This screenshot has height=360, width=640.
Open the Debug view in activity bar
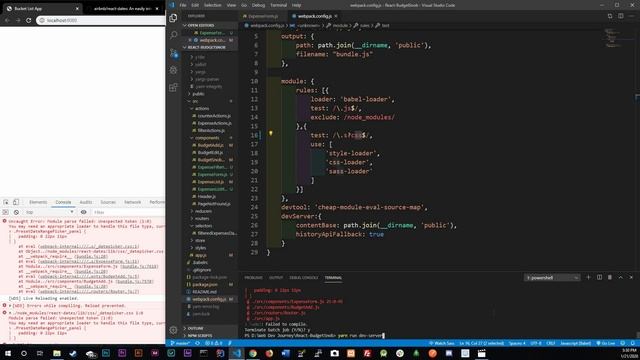pyautogui.click(x=173, y=70)
